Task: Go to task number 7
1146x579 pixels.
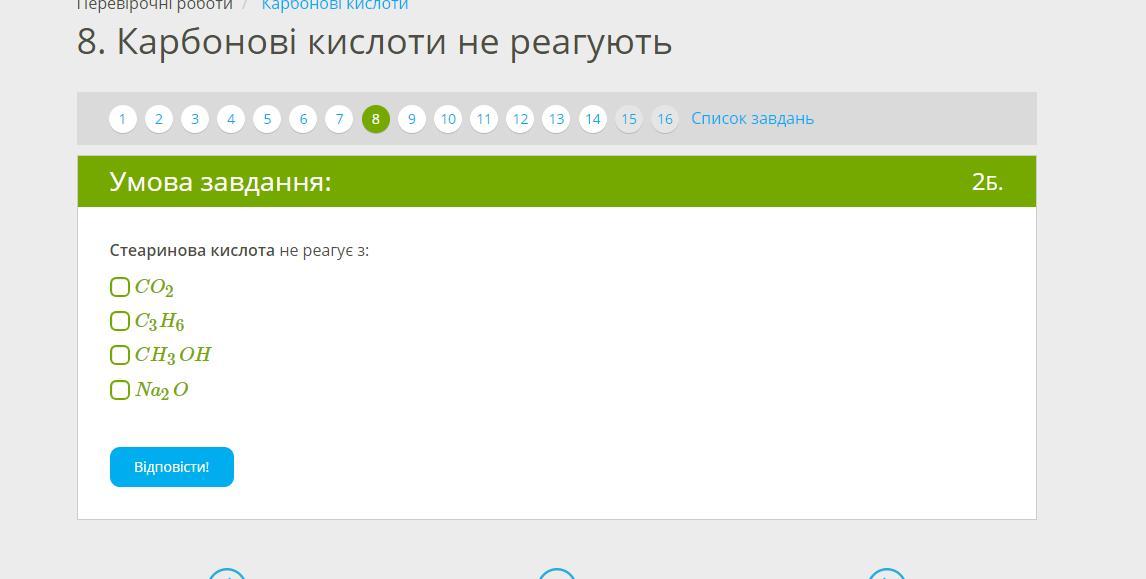Action: point(339,119)
